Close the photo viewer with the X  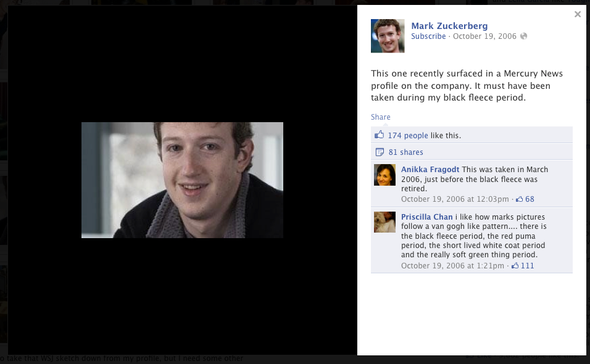coord(578,14)
